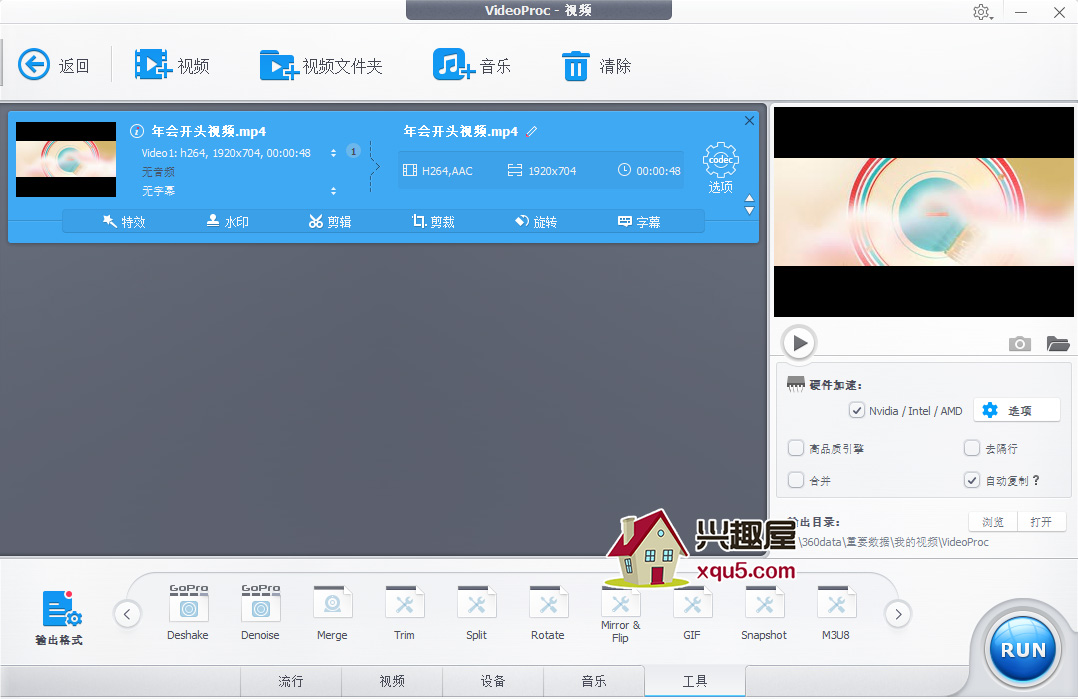Take a snapshot with the camera icon
The height and width of the screenshot is (699, 1078).
(1020, 343)
